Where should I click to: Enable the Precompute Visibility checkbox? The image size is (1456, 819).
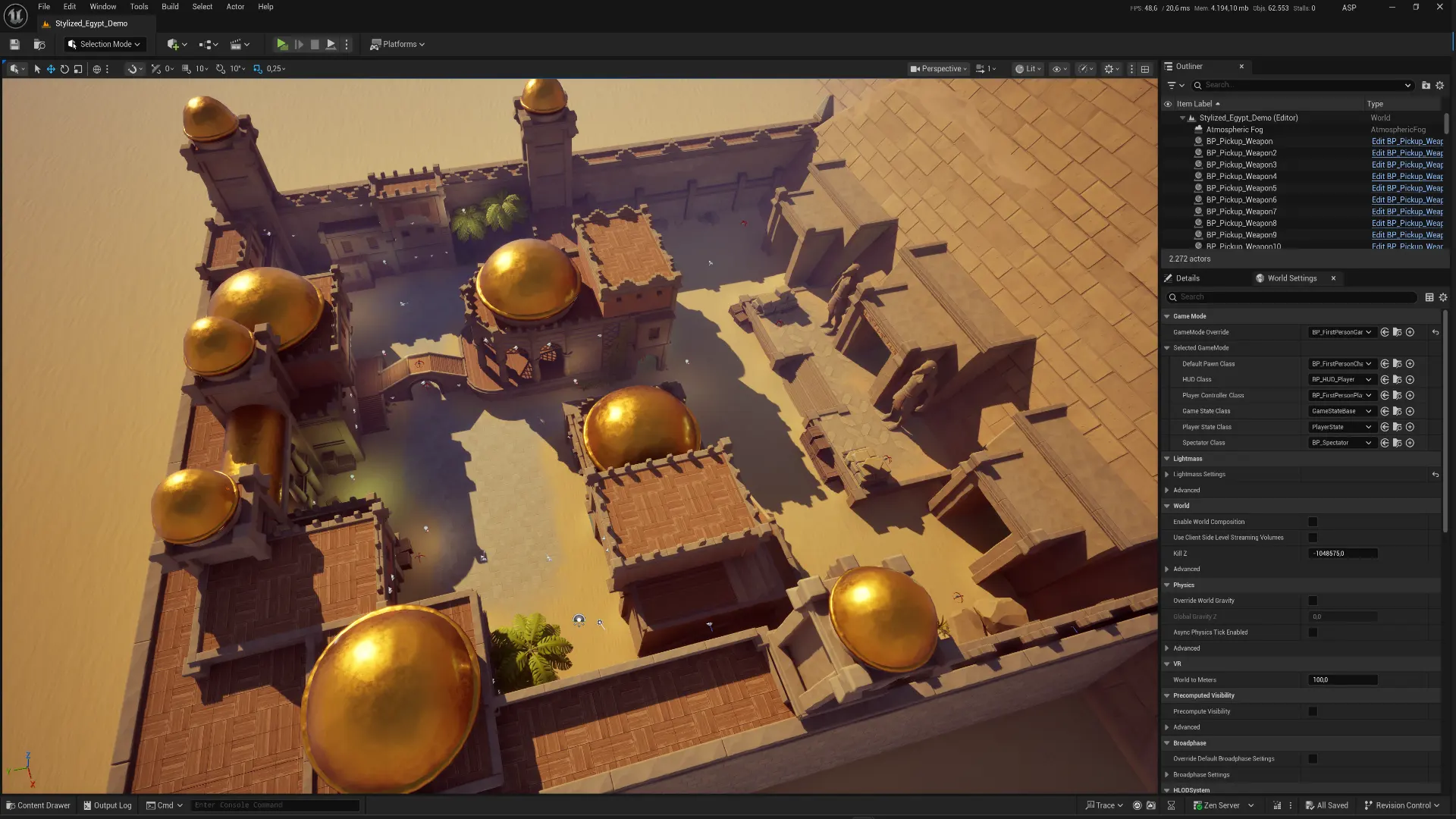point(1313,711)
